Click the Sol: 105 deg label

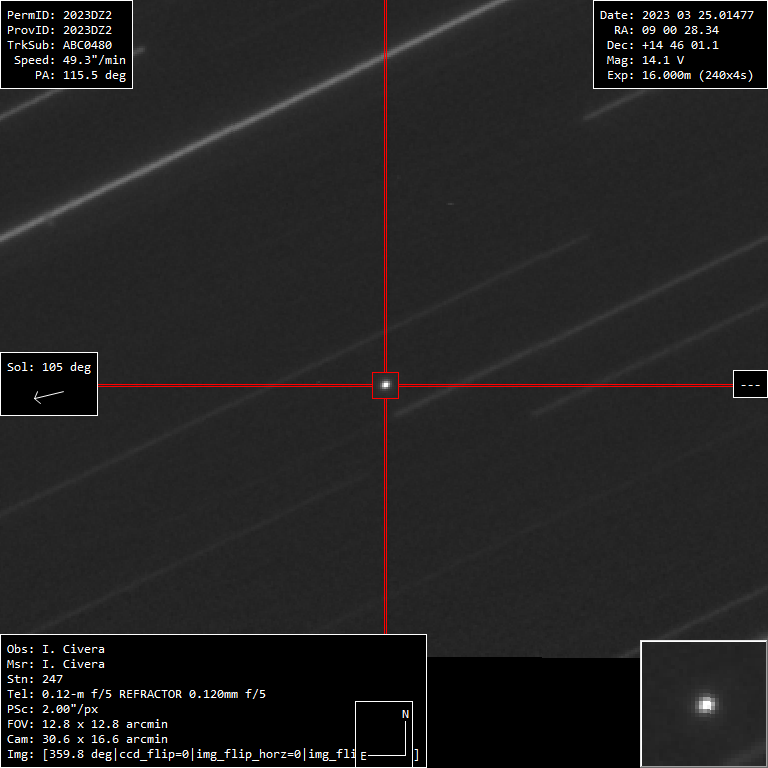click(49, 367)
